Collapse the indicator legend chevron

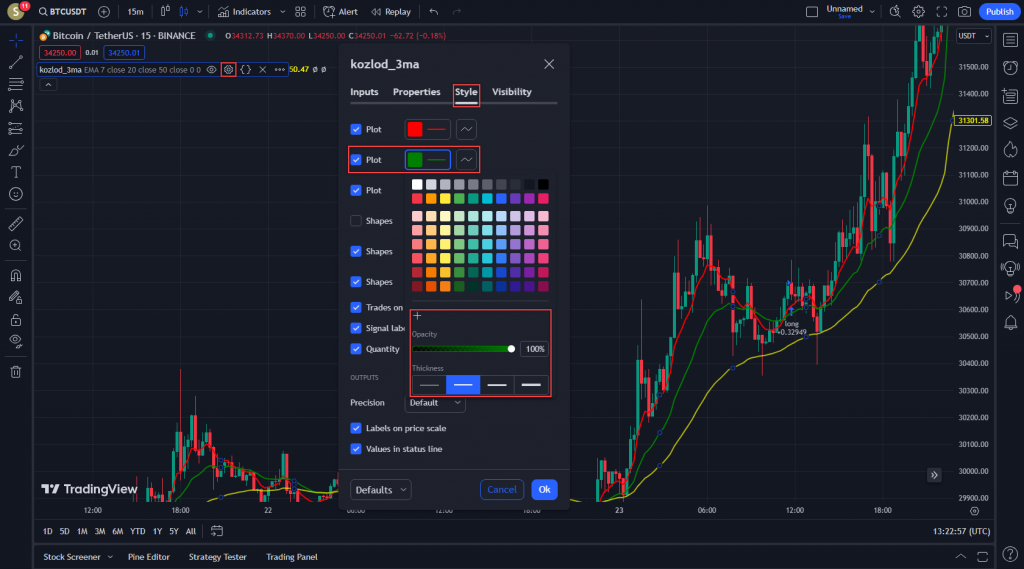48,85
